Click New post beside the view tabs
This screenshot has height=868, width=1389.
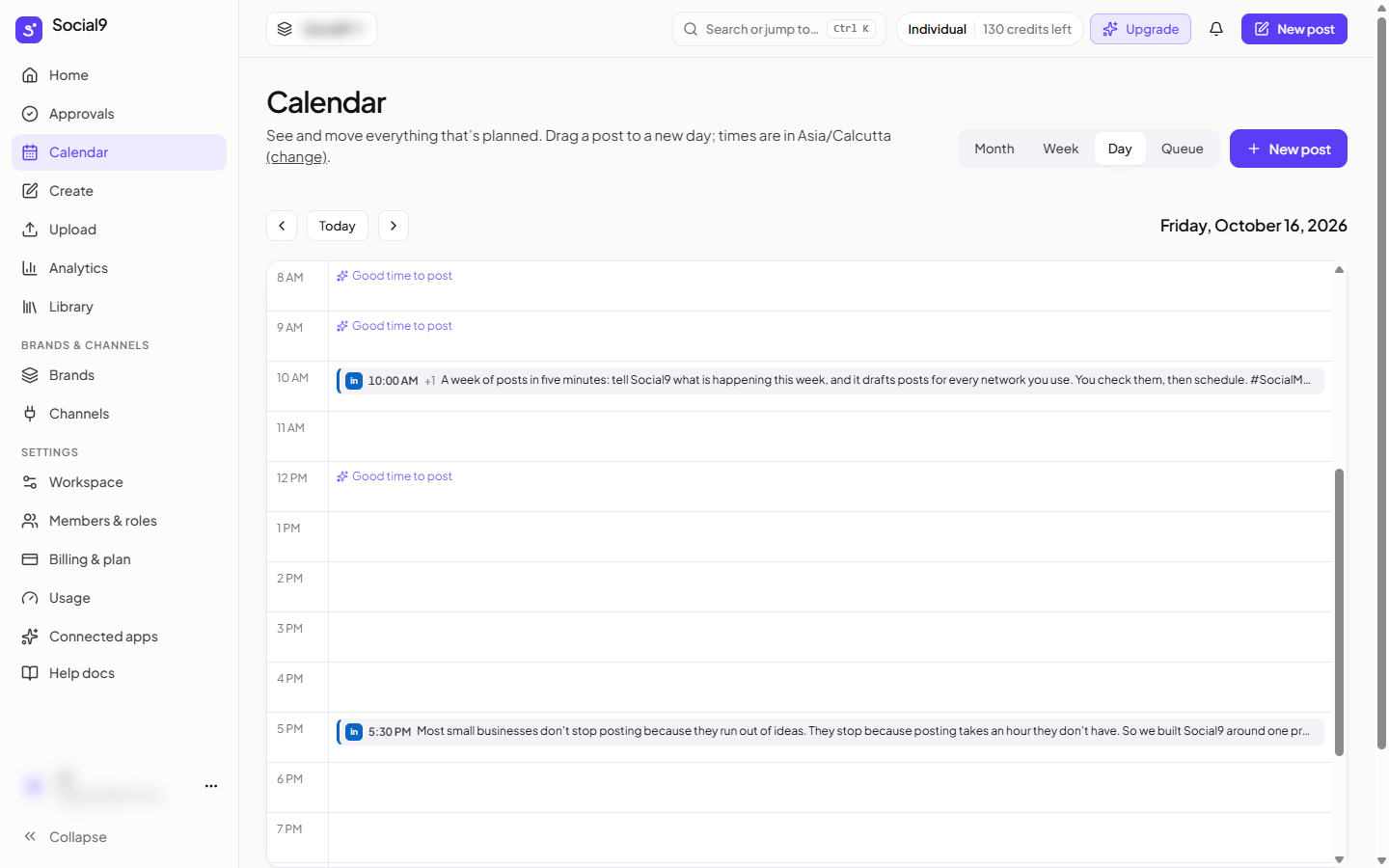pyautogui.click(x=1289, y=149)
